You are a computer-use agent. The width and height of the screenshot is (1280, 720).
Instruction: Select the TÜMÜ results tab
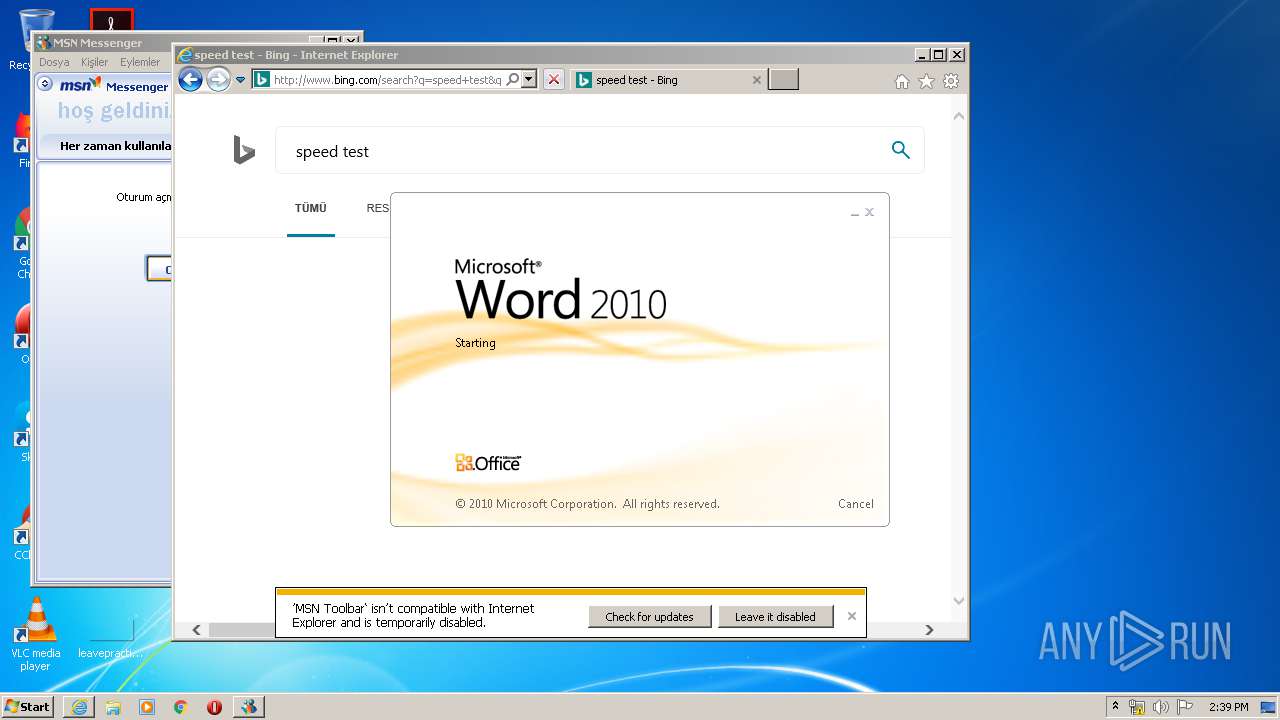click(x=310, y=208)
